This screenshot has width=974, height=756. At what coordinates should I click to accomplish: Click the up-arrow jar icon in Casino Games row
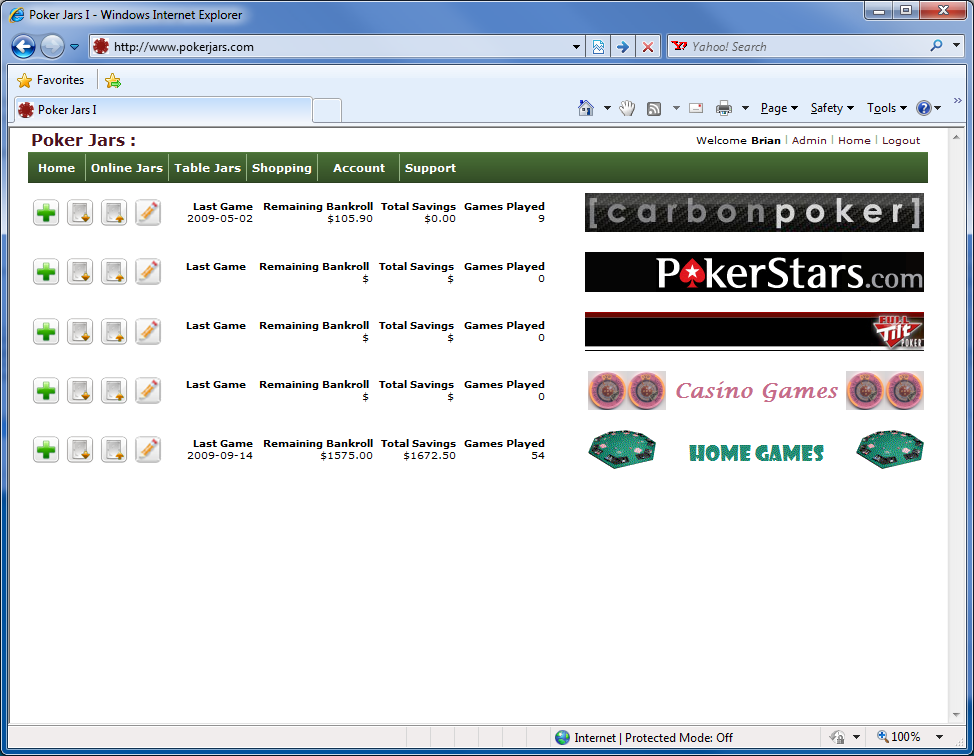click(x=114, y=391)
